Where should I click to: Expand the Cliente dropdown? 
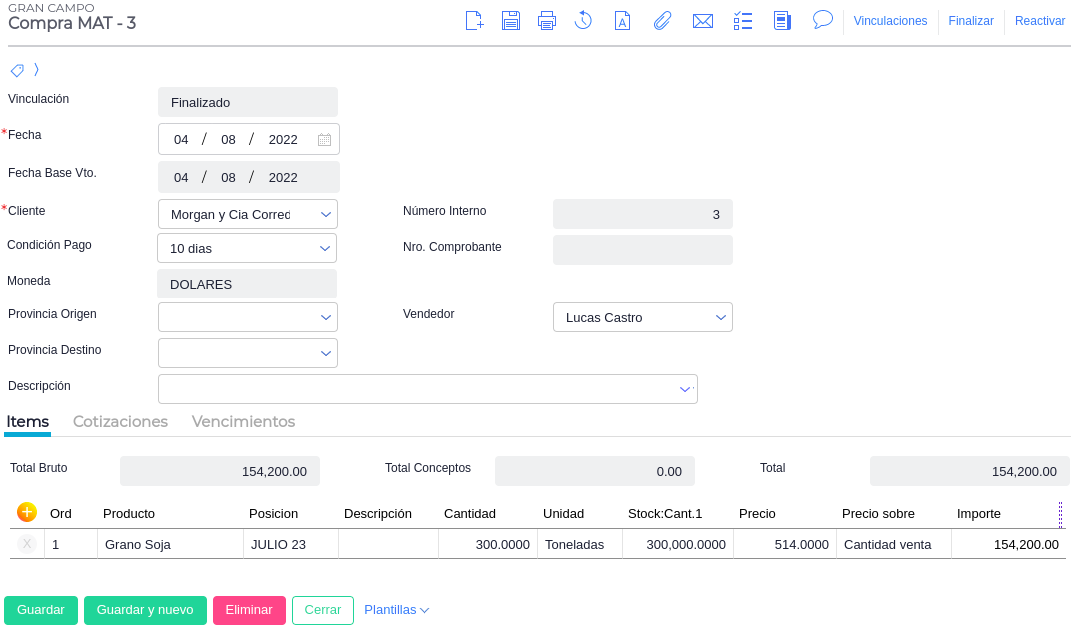[x=326, y=214]
